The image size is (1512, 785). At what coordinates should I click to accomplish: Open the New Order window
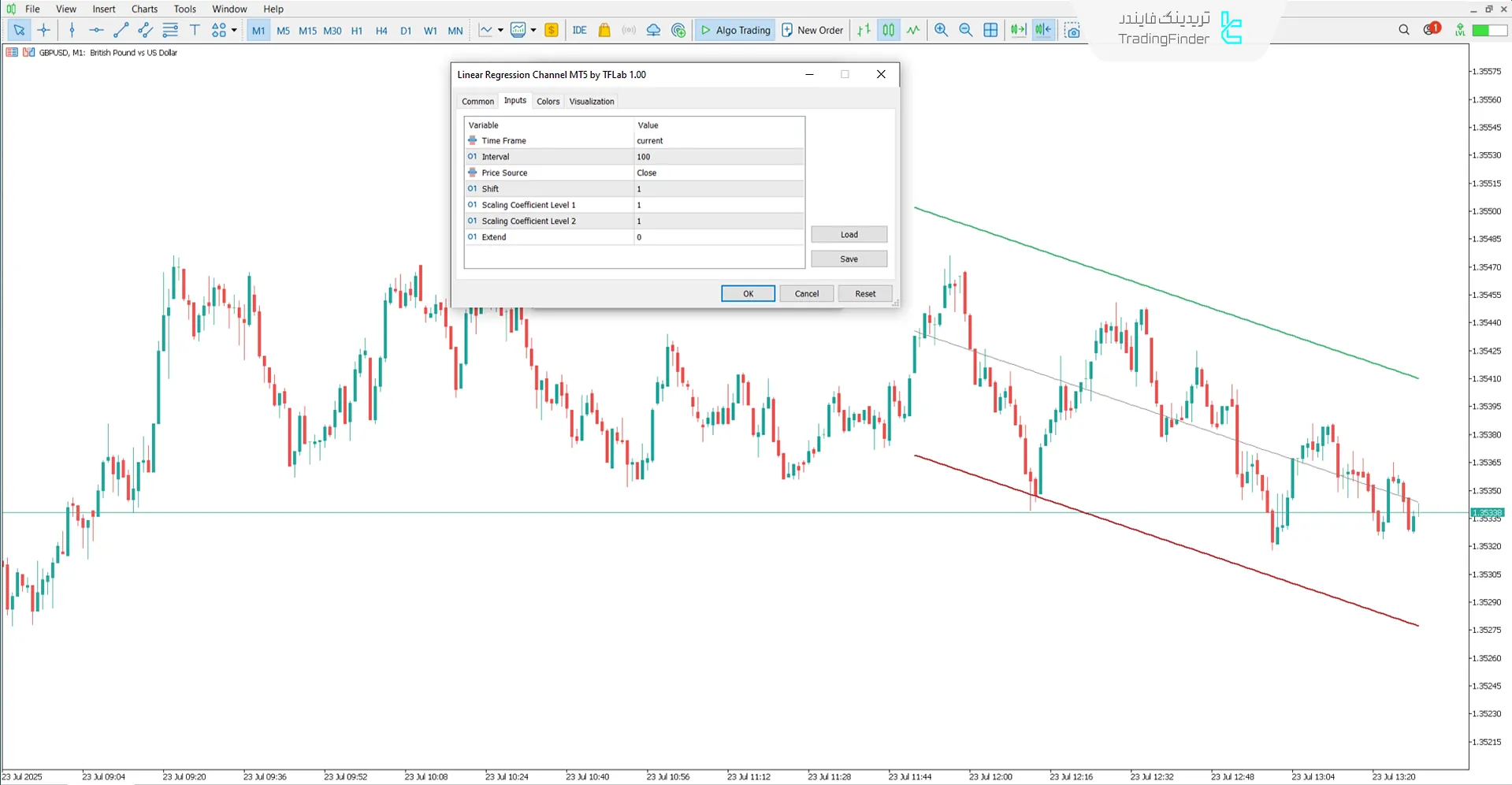(x=812, y=30)
